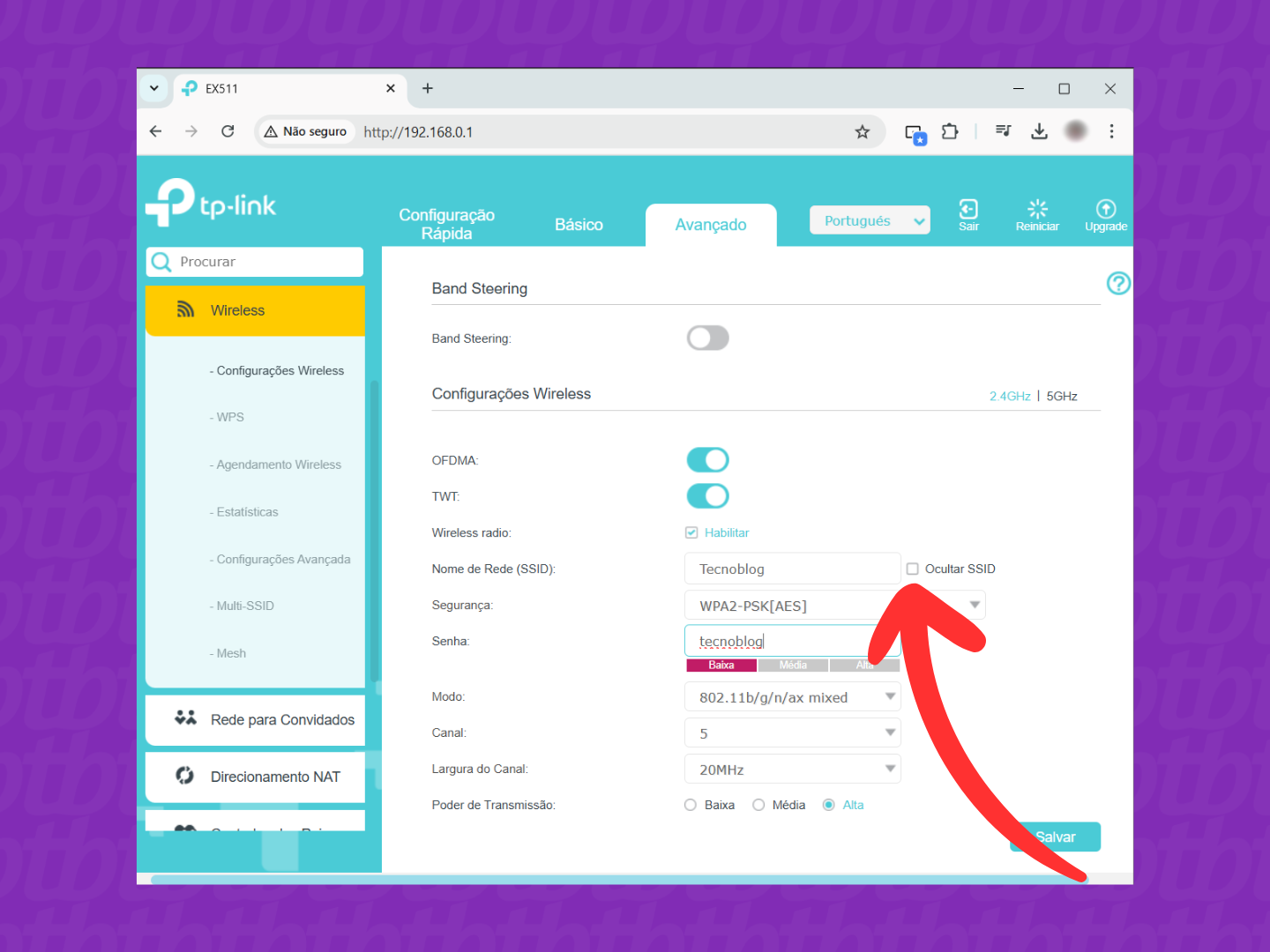Open the Português language dropdown
Screen dimensions: 1270x952
click(869, 221)
